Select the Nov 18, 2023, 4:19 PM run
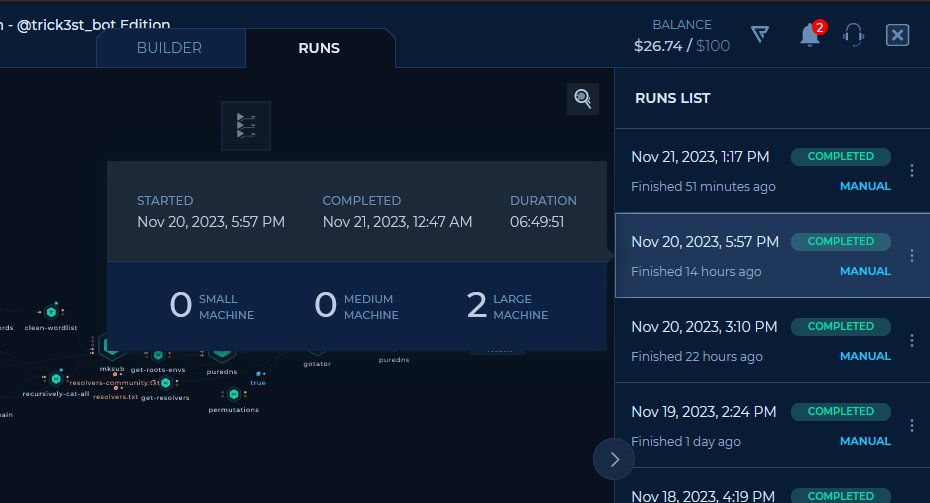The image size is (930, 503). [772, 486]
